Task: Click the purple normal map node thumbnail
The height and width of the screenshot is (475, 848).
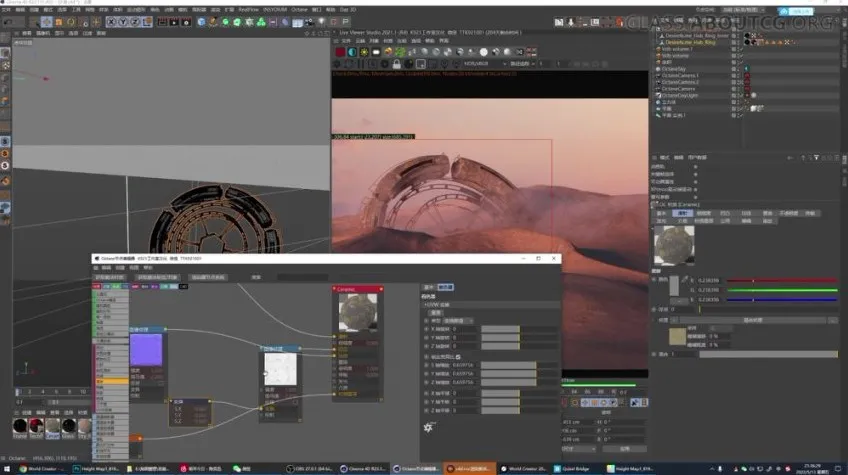Action: click(147, 349)
